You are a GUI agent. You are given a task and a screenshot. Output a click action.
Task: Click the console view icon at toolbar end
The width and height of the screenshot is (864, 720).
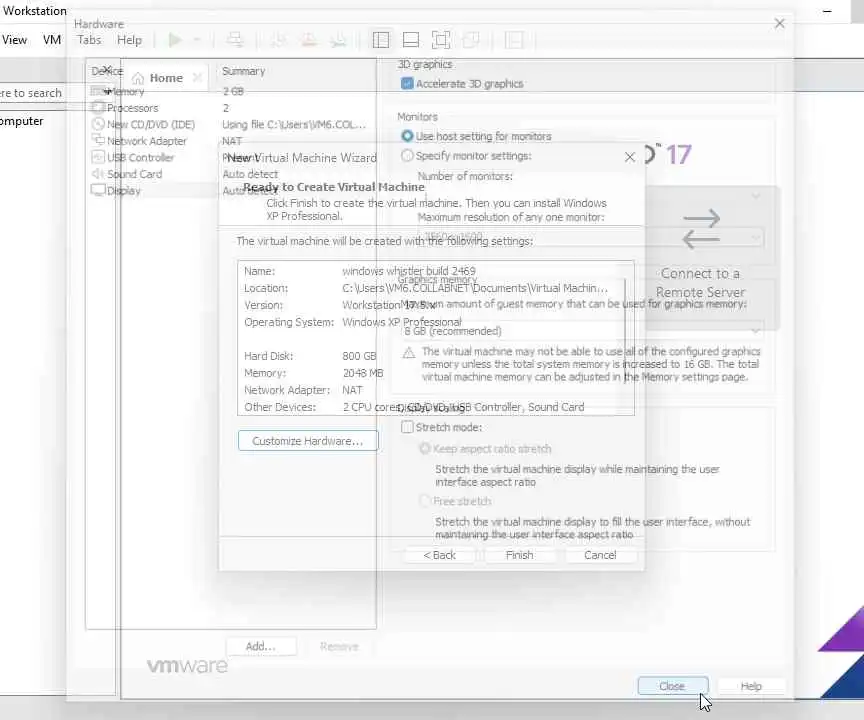514,40
